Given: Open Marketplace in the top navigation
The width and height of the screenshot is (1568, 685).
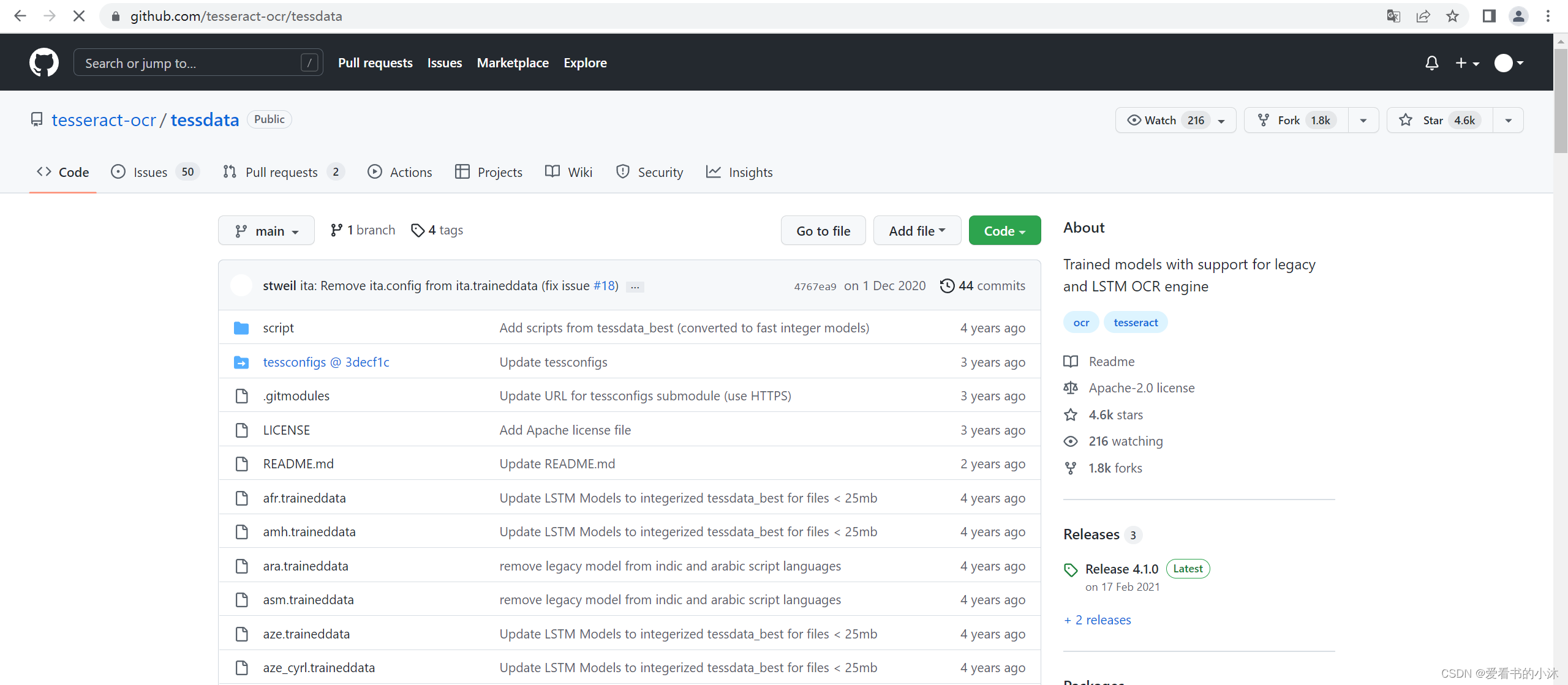Looking at the screenshot, I should [x=513, y=63].
